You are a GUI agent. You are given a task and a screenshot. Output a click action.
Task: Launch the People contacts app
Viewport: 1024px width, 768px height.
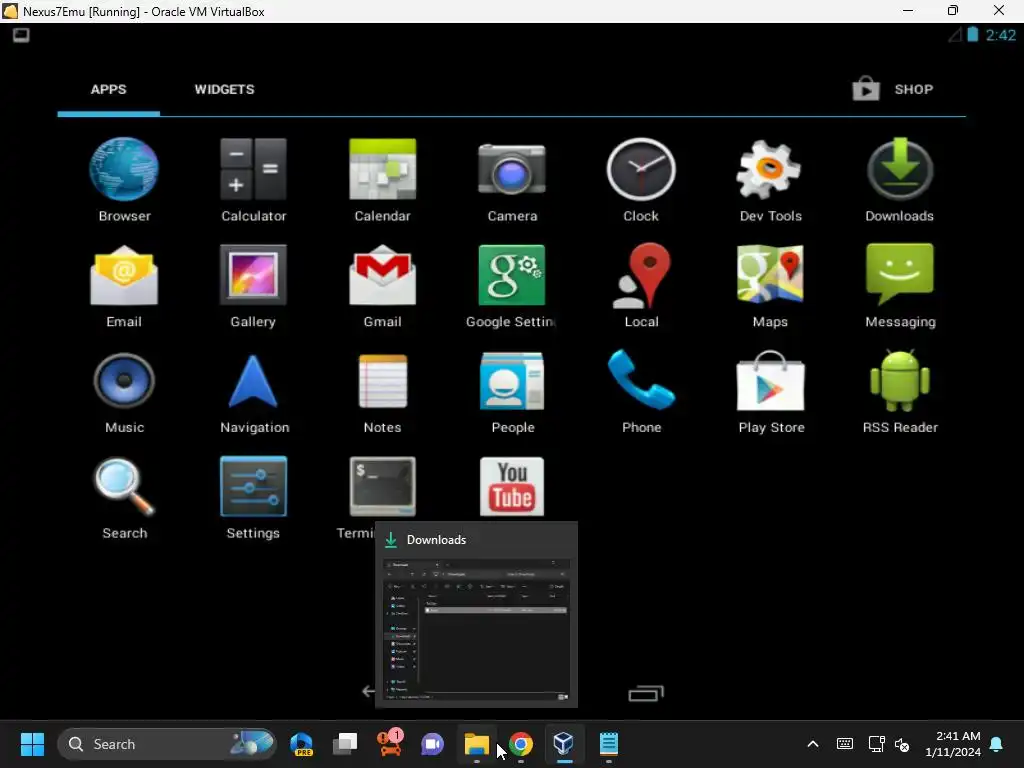[512, 391]
